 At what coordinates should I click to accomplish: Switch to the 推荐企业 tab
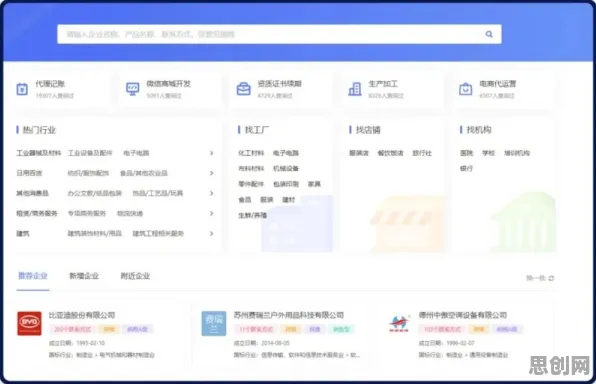pyautogui.click(x=33, y=276)
